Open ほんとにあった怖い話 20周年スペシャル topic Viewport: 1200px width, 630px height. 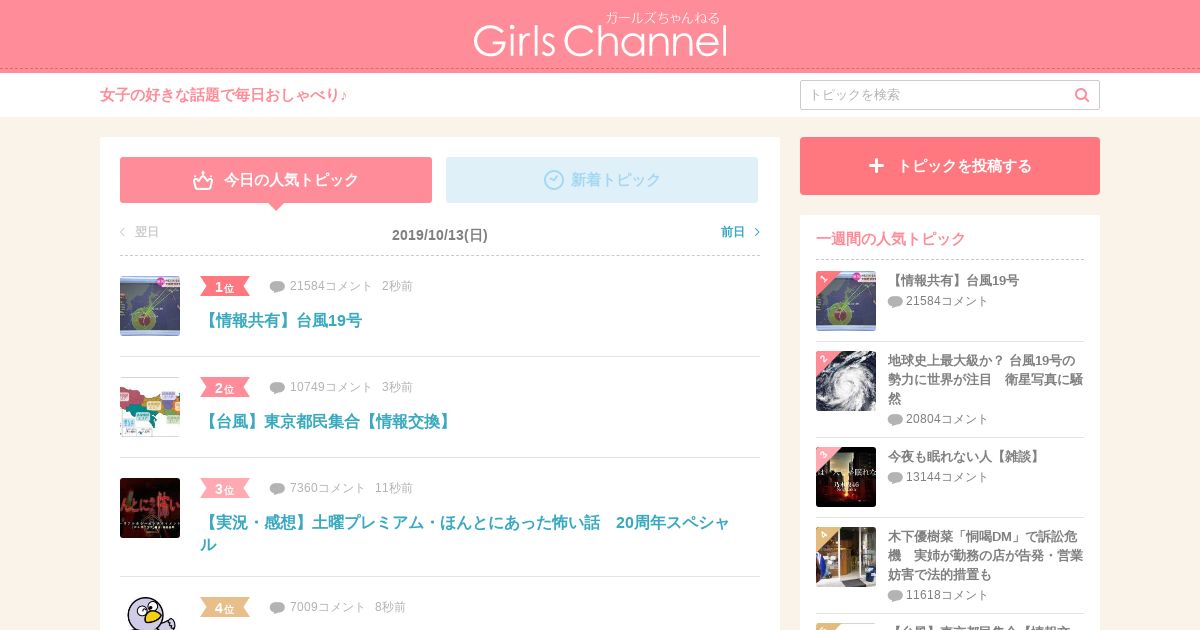tap(465, 533)
